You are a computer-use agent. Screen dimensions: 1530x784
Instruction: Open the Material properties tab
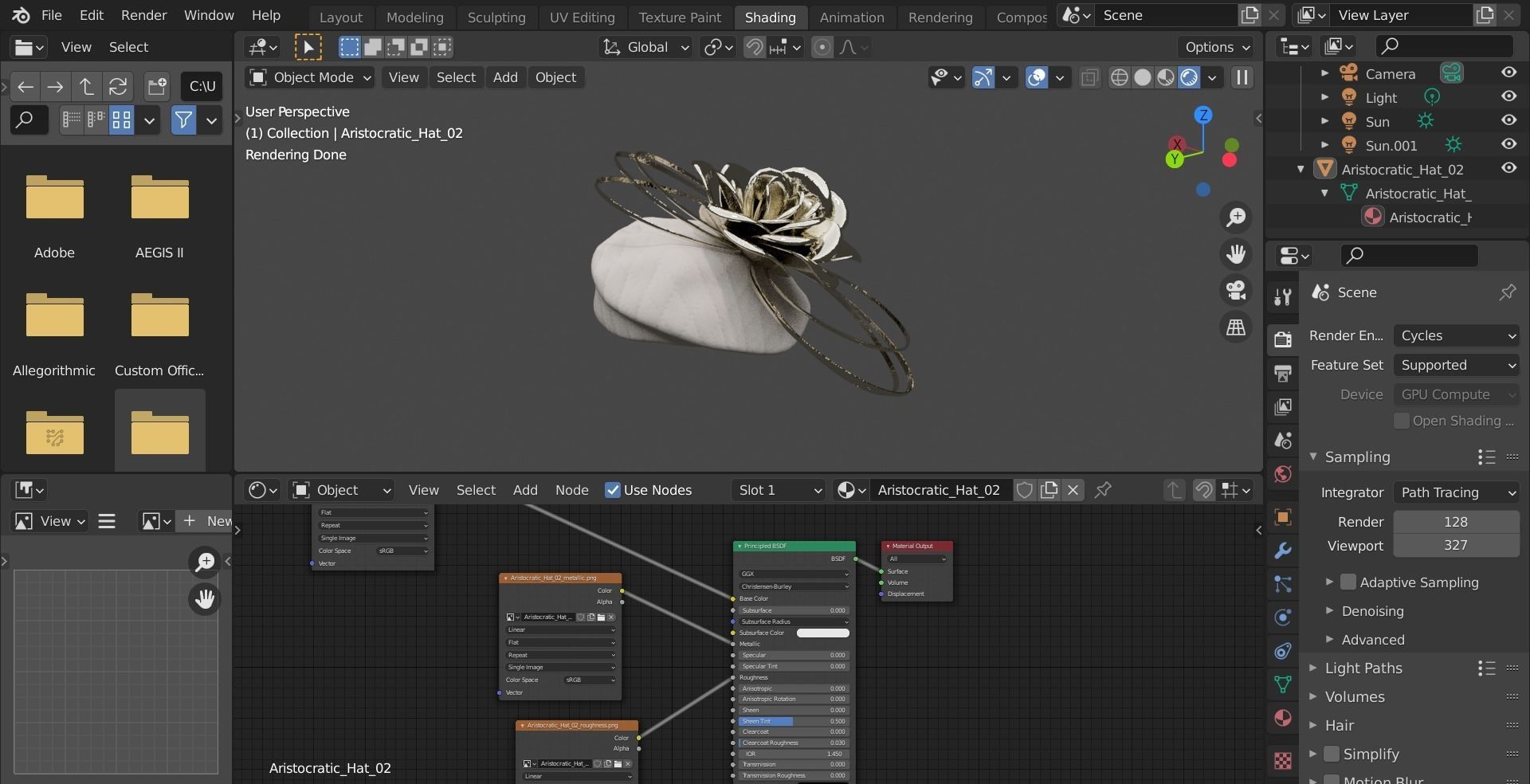1282,718
